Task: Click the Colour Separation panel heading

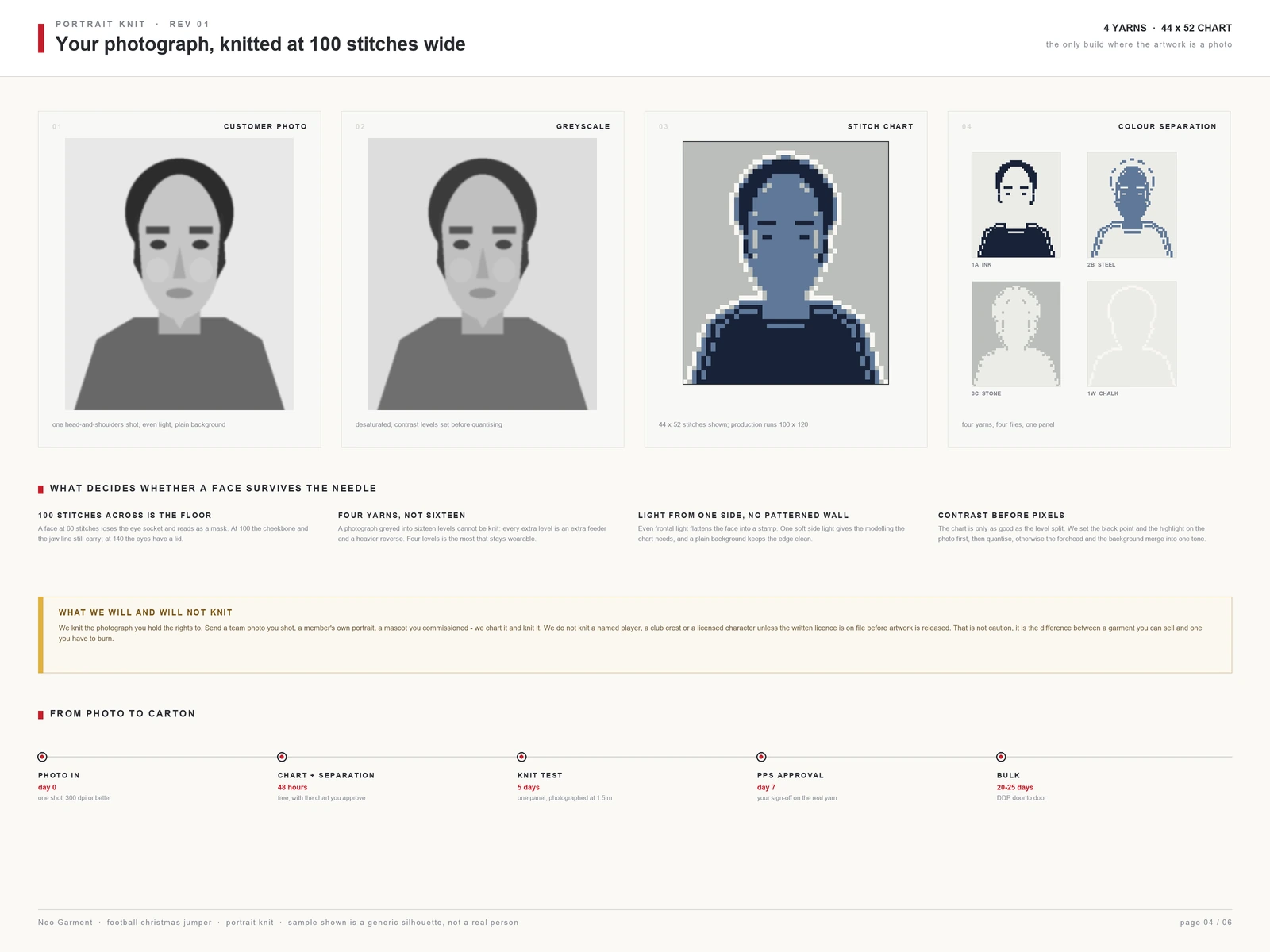Action: click(x=1167, y=126)
